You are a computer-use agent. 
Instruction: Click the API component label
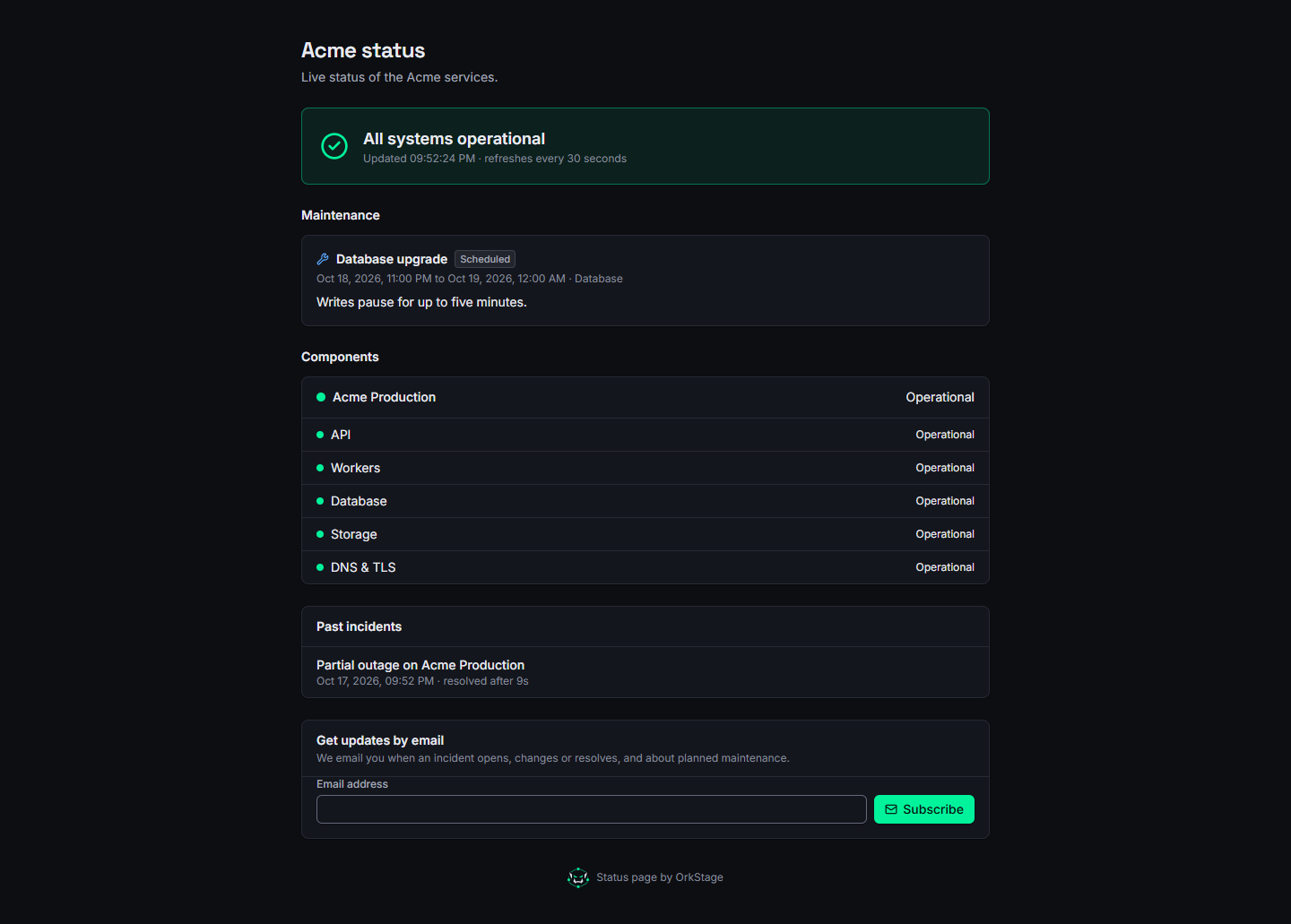(341, 435)
